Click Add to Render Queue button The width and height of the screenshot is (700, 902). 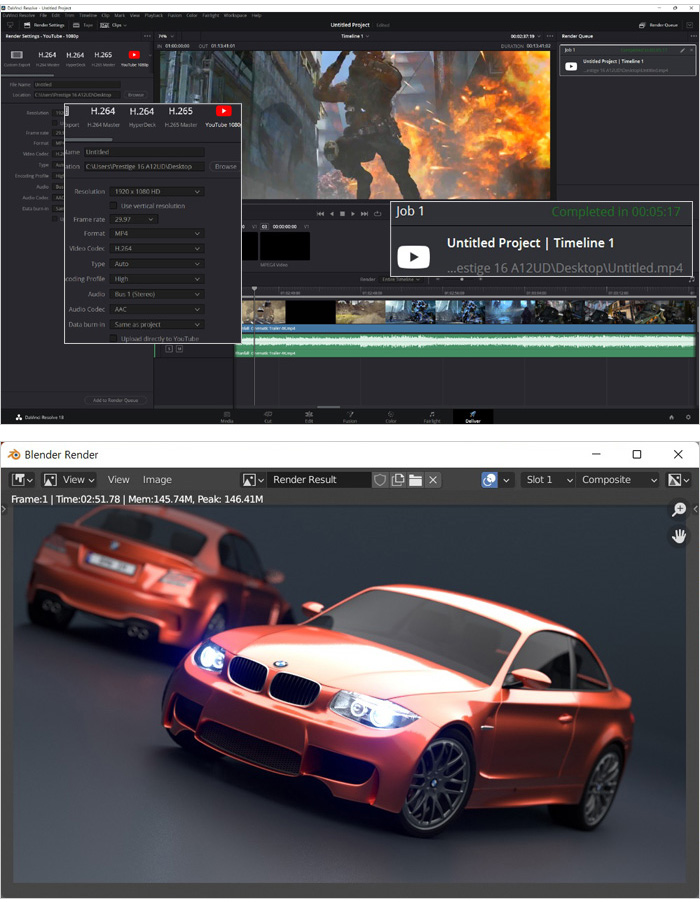point(116,400)
